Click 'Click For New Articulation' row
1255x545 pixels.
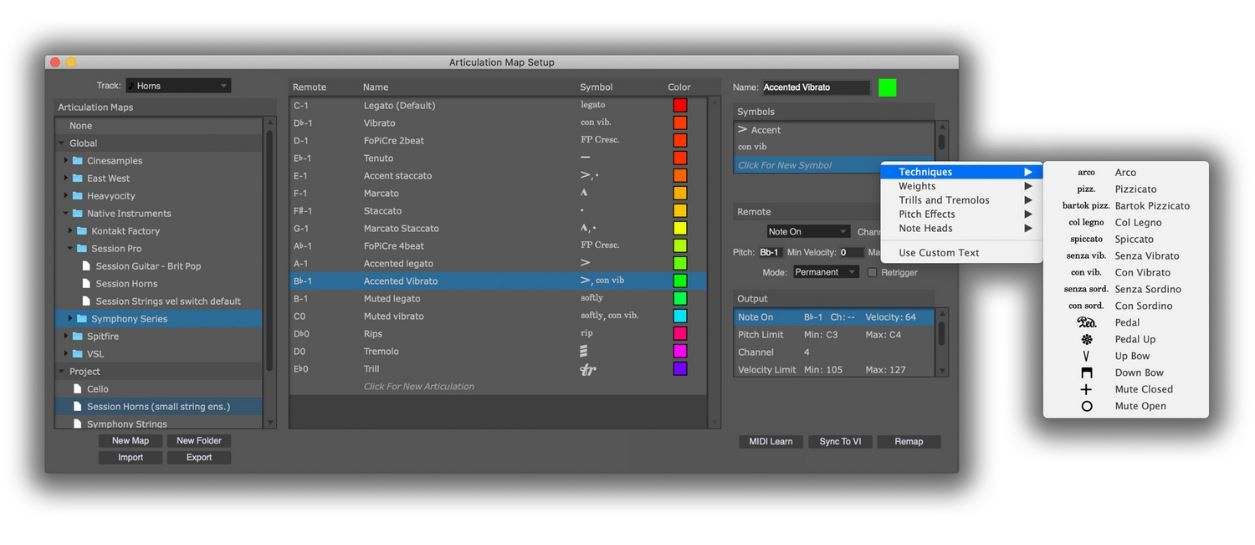coord(497,386)
